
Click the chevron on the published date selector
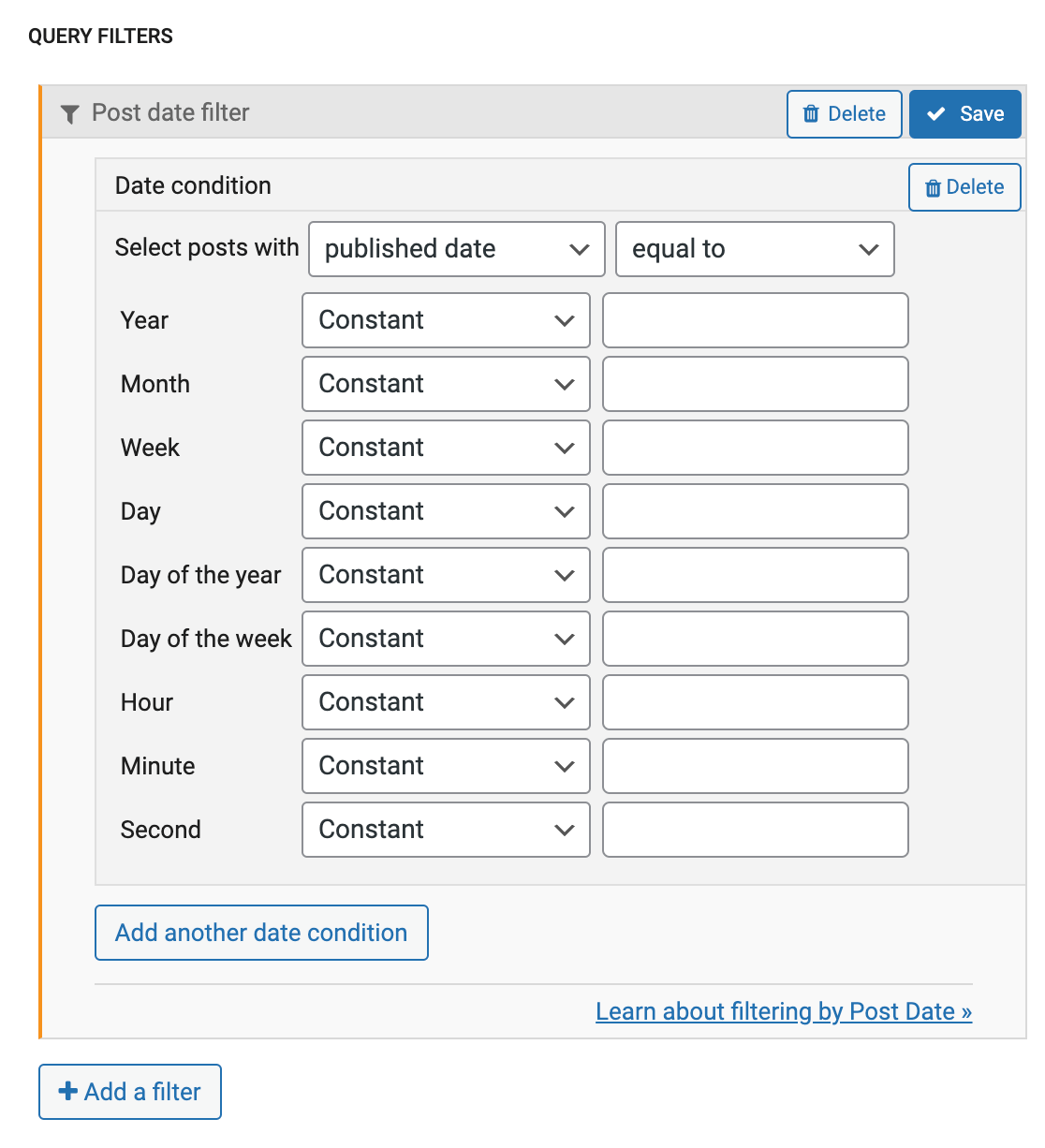coord(578,249)
